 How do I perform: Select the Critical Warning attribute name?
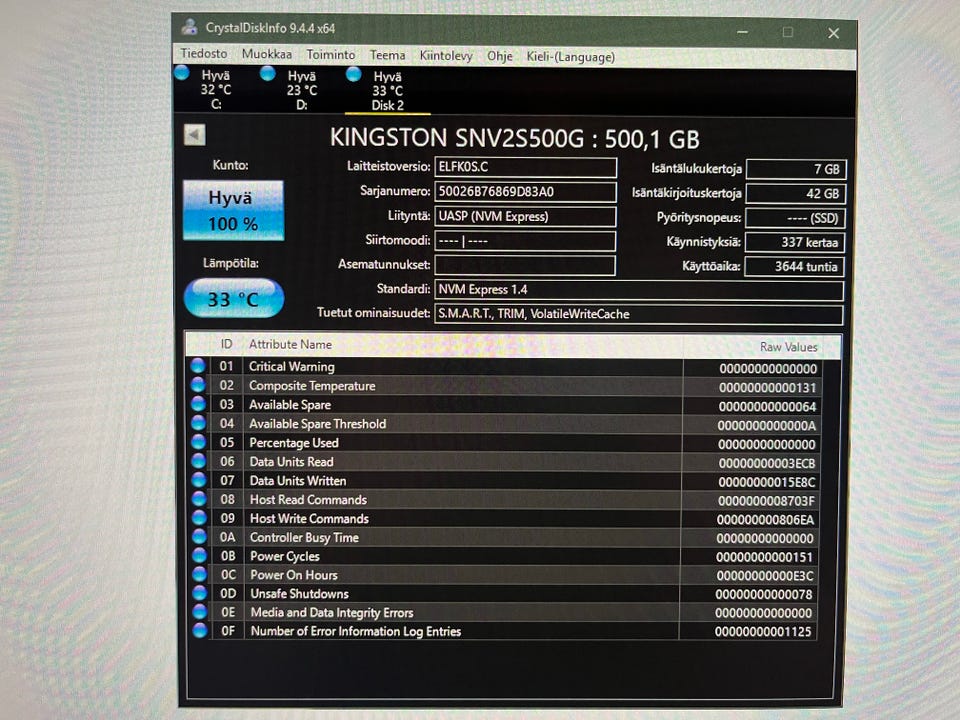pyautogui.click(x=291, y=367)
